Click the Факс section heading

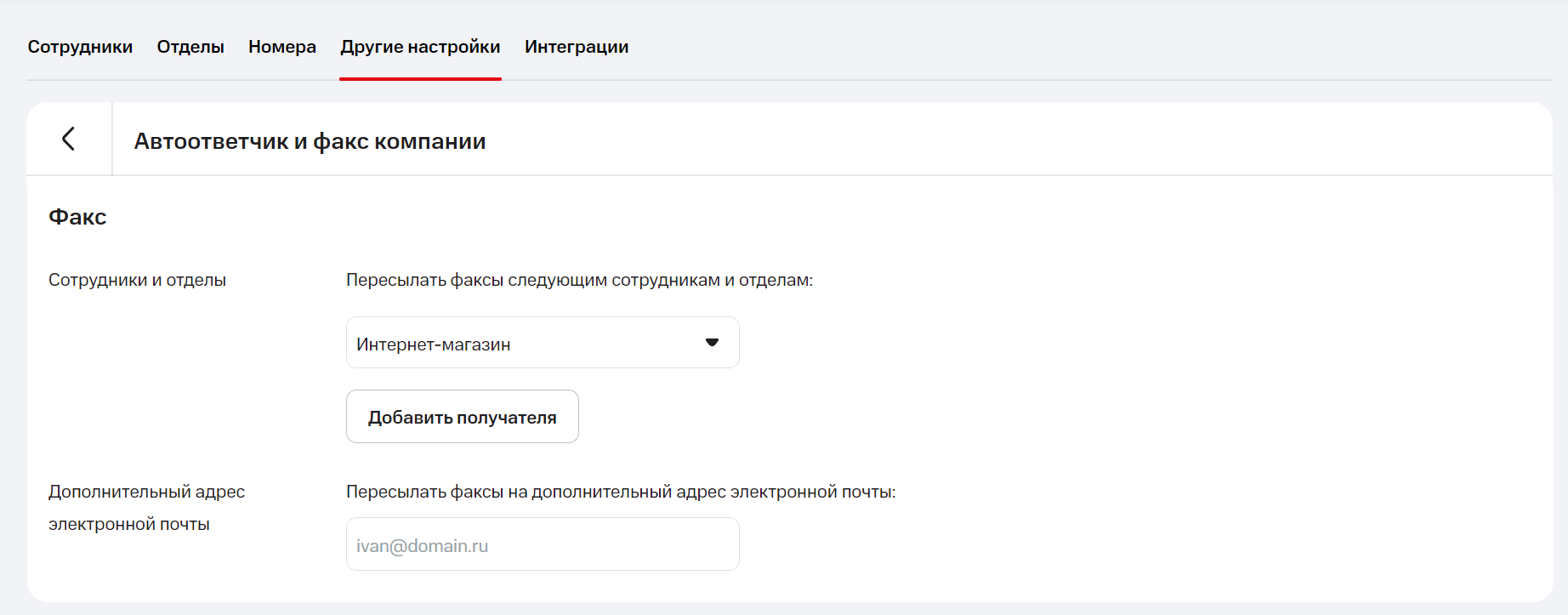[x=77, y=217]
